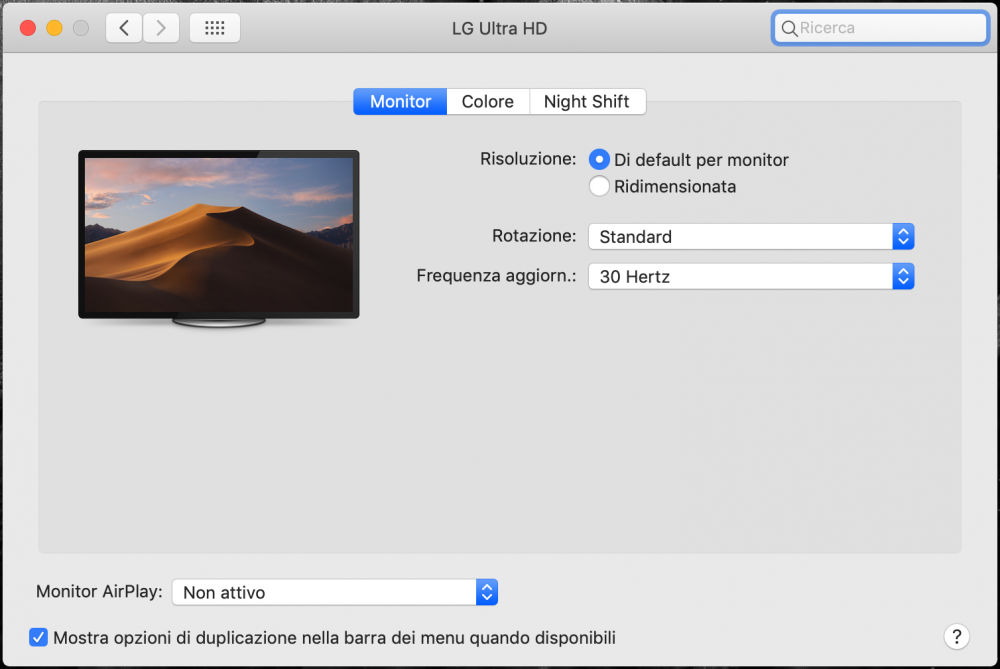Click into the Ricerca search field
The width and height of the screenshot is (1000, 669).
coord(880,28)
